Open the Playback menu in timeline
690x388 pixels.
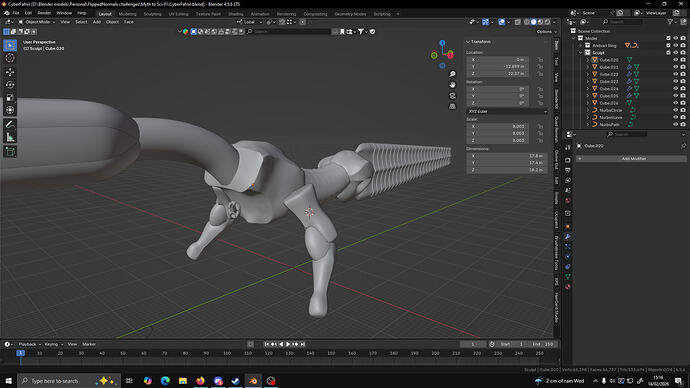[29, 344]
